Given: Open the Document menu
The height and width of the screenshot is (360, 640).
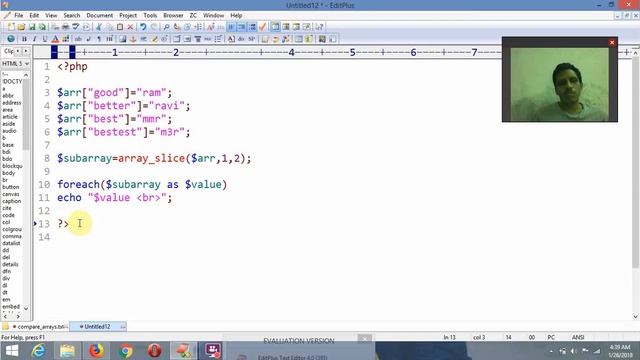Looking at the screenshot, I should coord(100,15).
